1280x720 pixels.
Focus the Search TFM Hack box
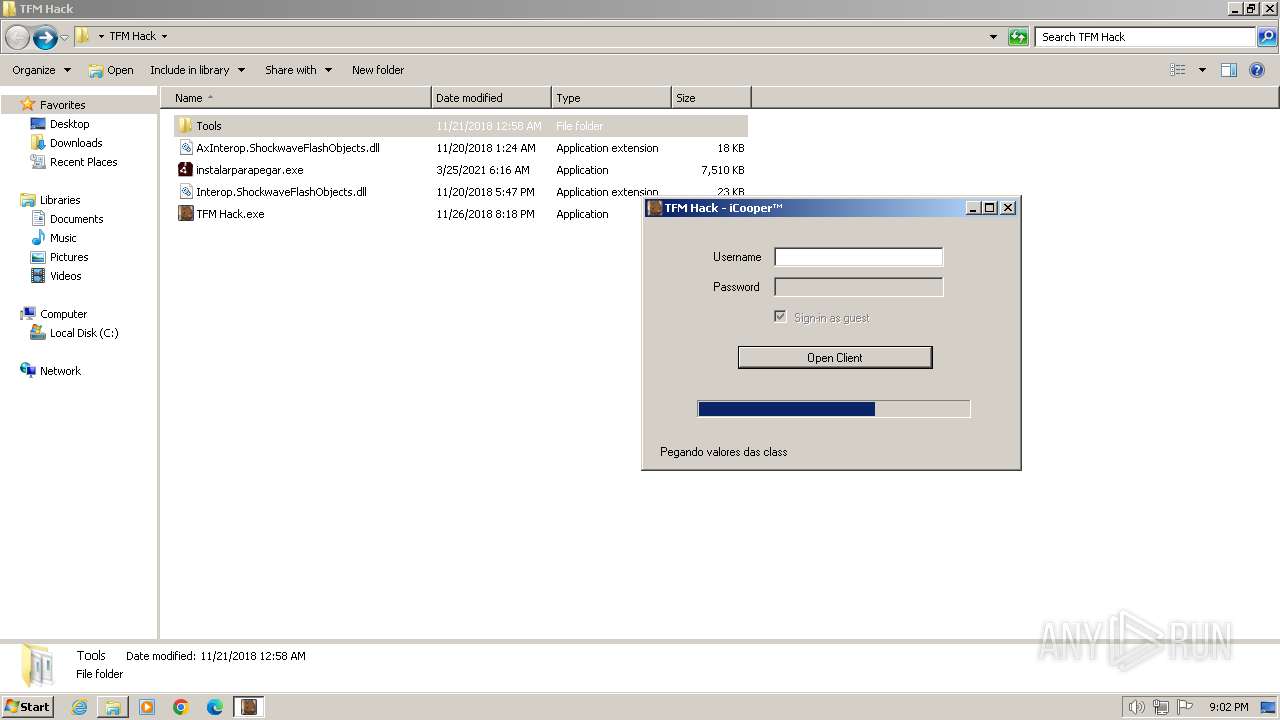click(x=1146, y=37)
